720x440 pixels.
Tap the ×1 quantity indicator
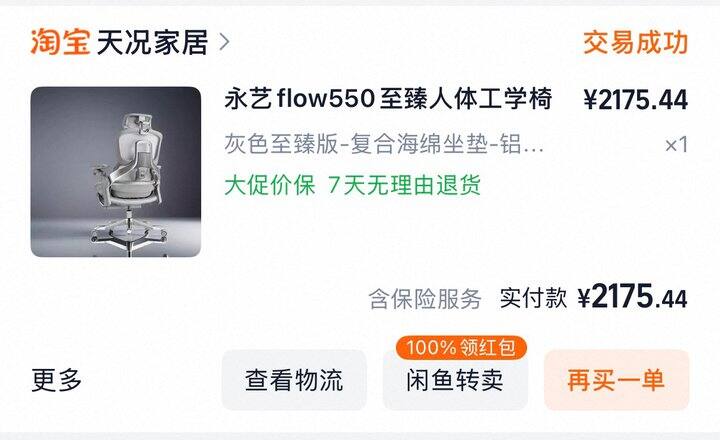pos(676,145)
